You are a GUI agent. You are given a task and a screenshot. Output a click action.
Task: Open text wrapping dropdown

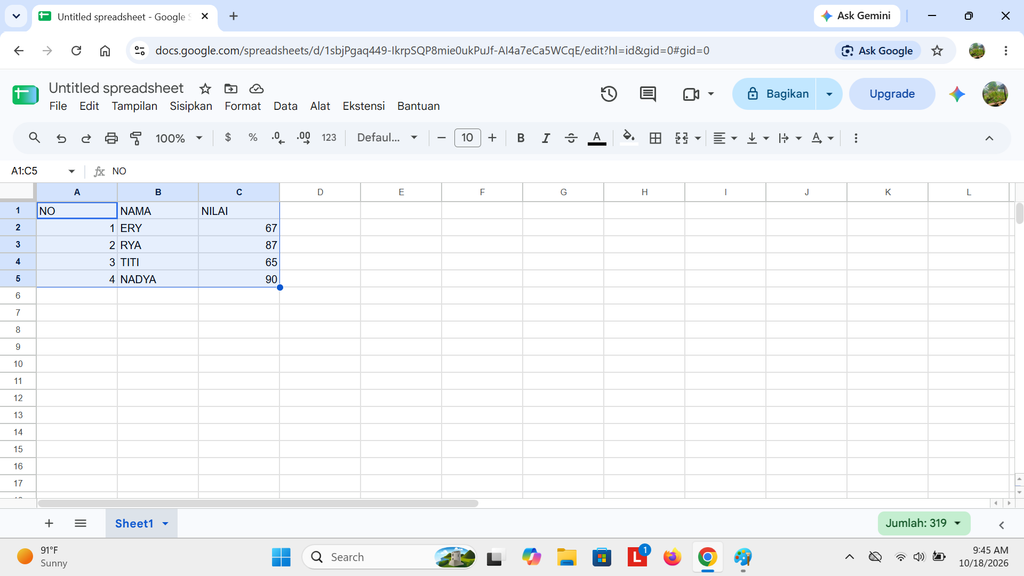pyautogui.click(x=790, y=138)
